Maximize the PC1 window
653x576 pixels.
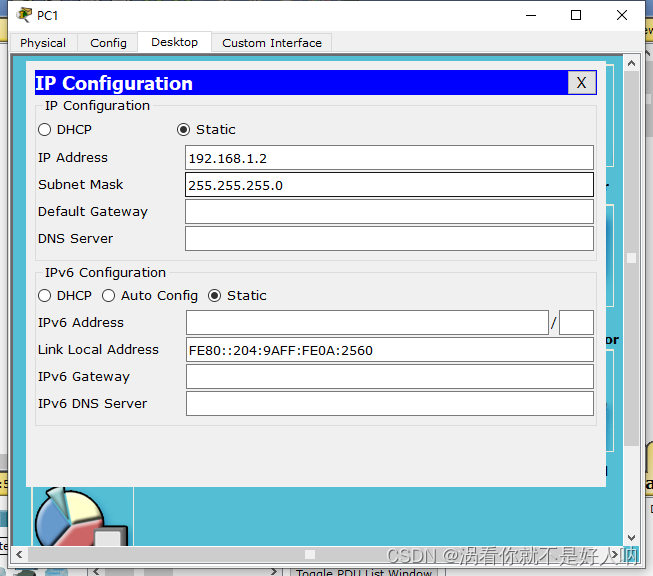(x=576, y=15)
